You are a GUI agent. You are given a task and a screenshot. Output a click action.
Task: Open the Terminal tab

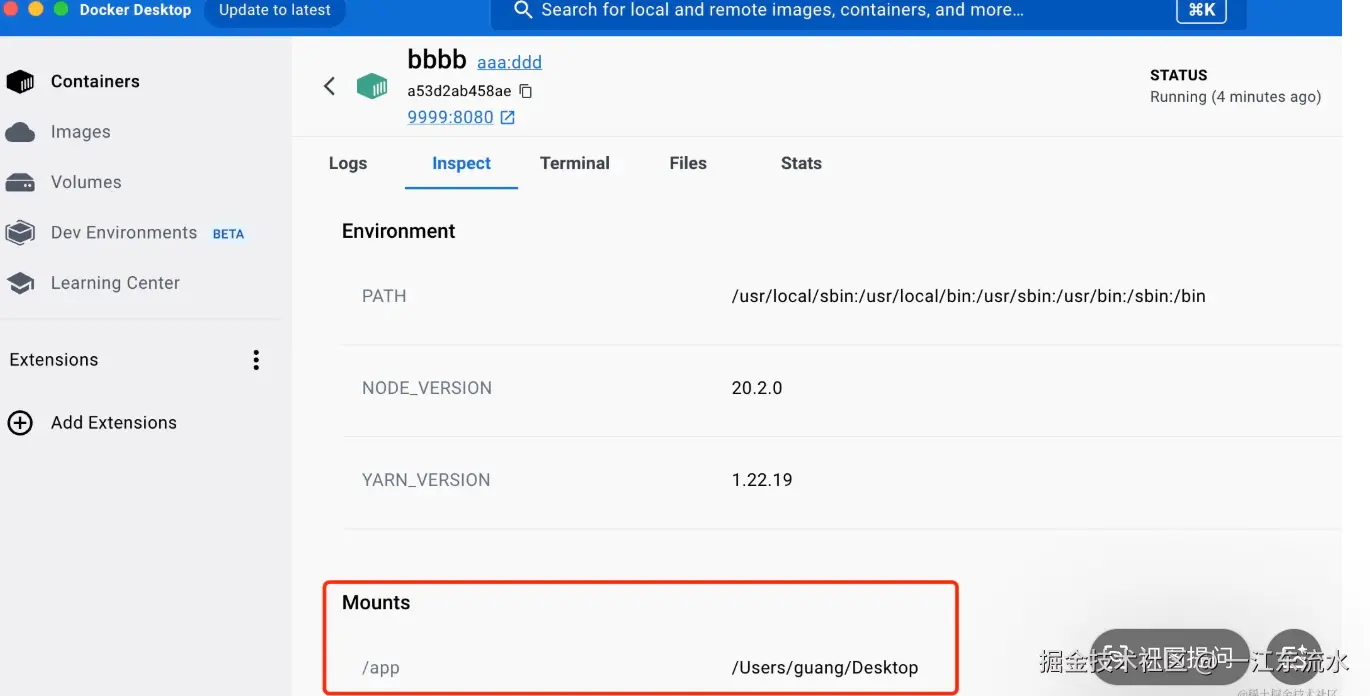[x=574, y=163]
